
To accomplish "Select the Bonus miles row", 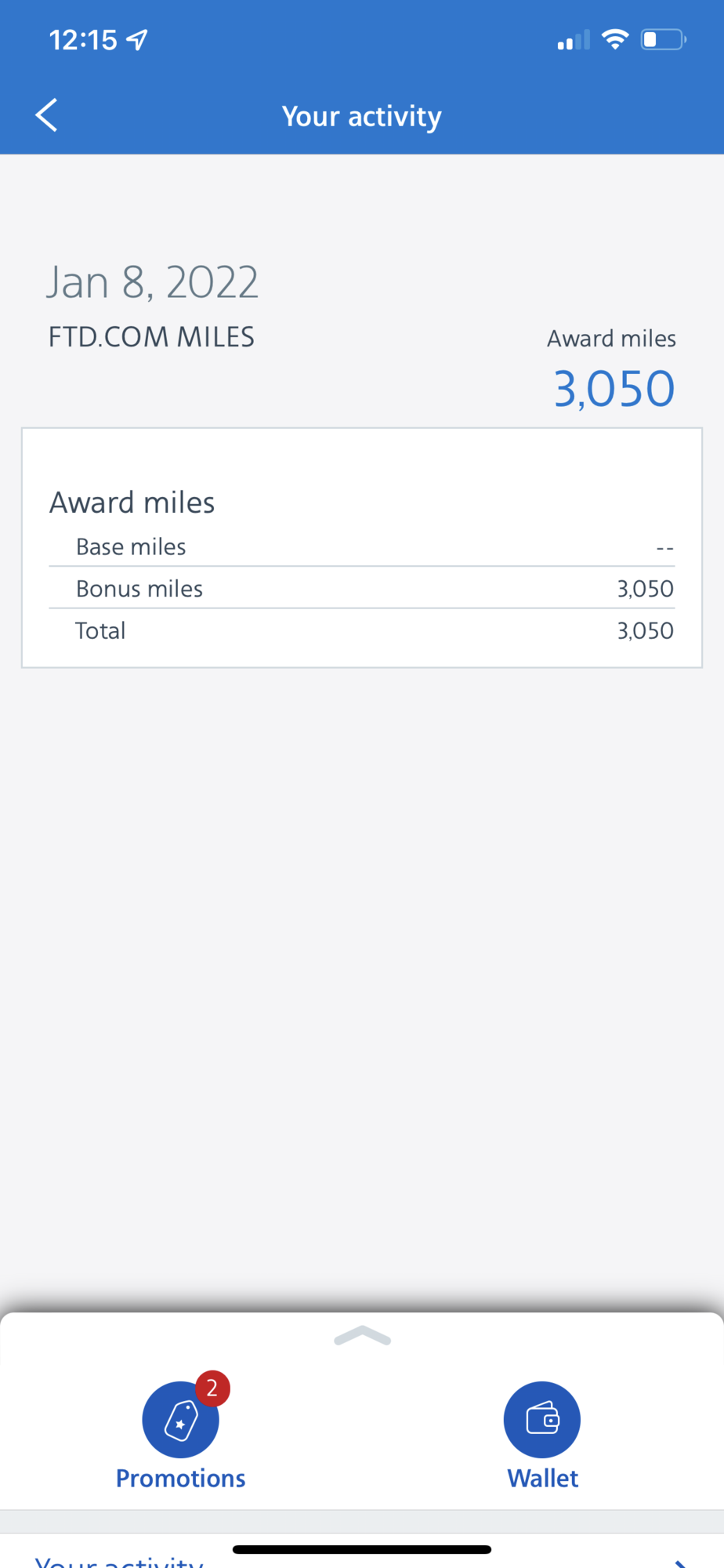I will click(362, 588).
